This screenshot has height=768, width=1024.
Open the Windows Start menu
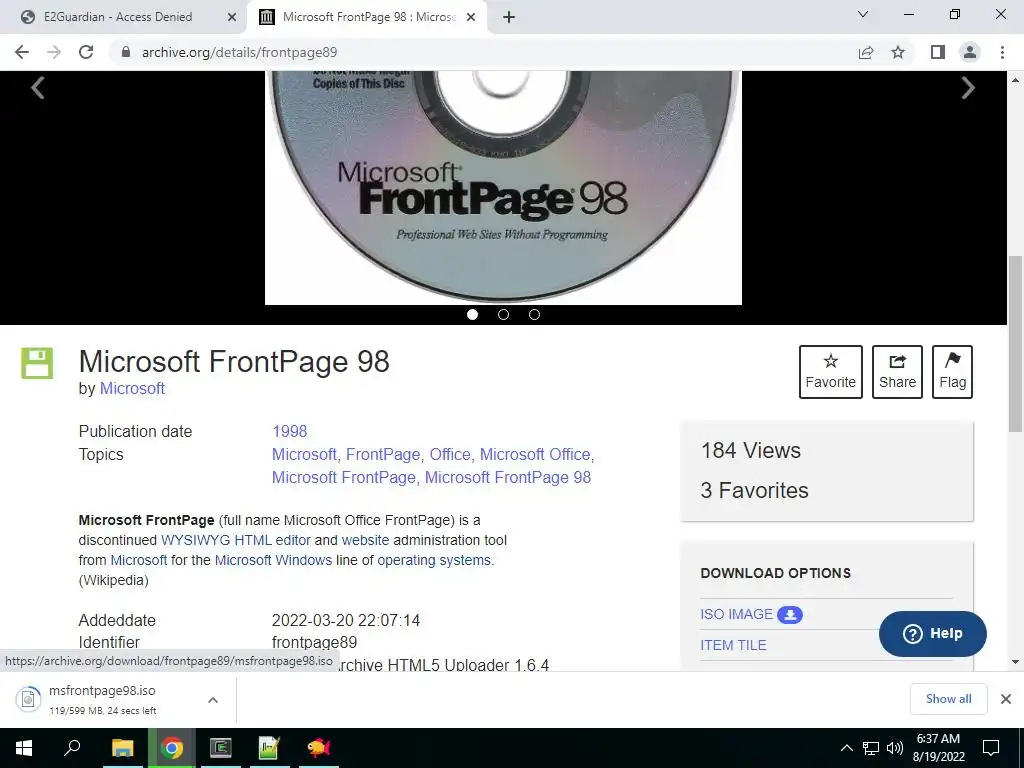pyautogui.click(x=24, y=748)
